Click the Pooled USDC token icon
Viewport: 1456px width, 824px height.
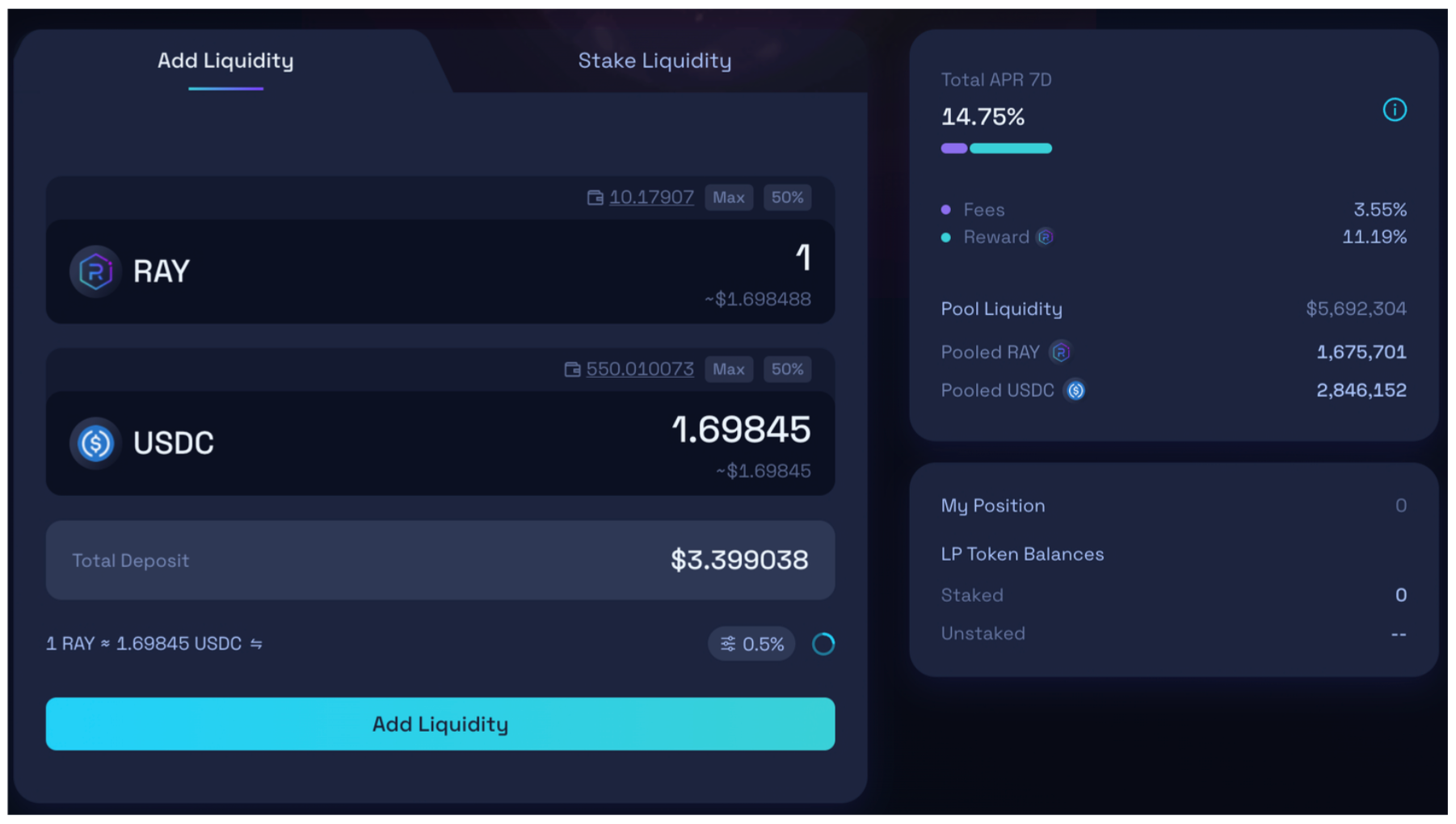(x=1075, y=391)
